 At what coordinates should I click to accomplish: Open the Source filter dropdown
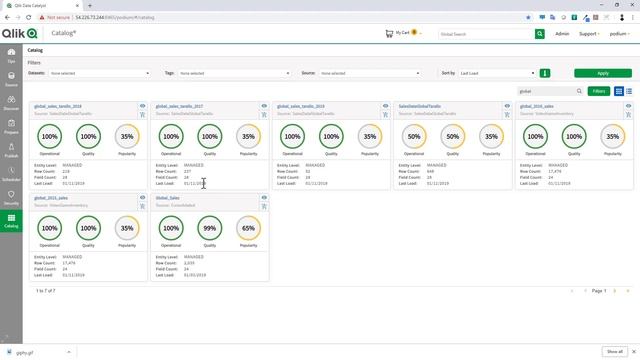370,73
